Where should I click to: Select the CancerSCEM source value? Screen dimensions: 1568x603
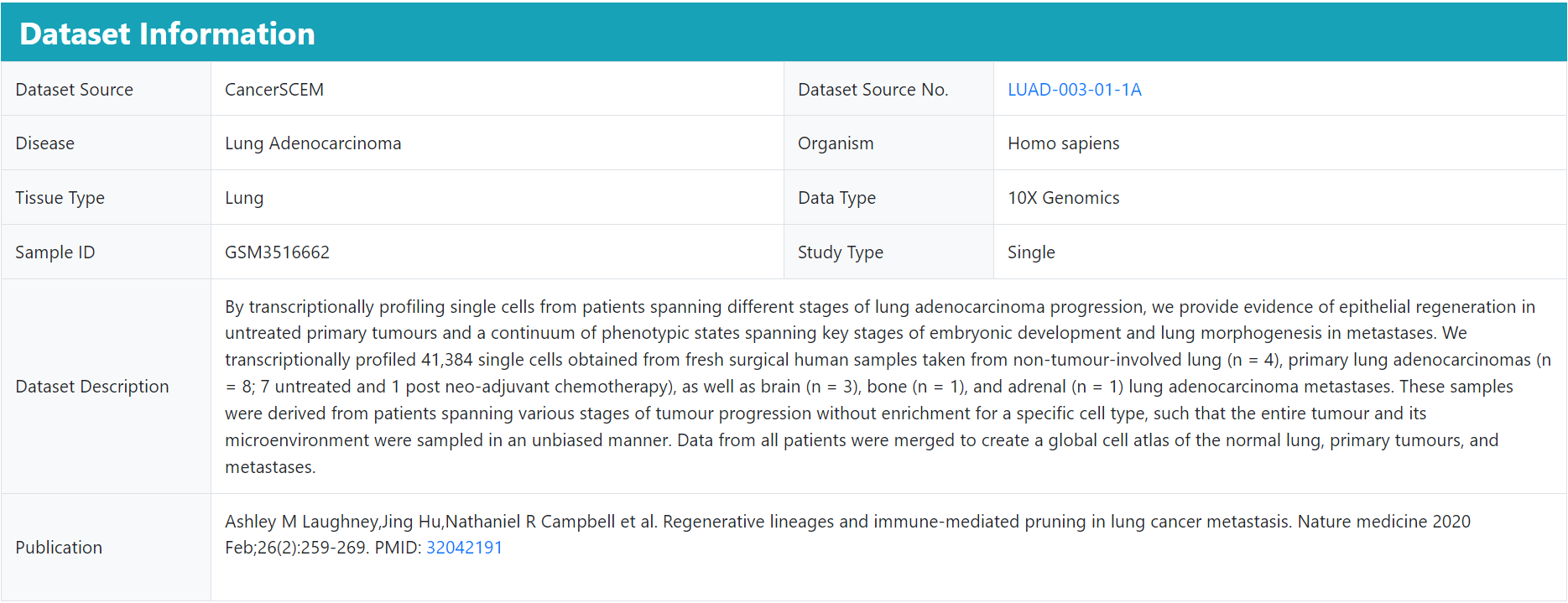[274, 90]
